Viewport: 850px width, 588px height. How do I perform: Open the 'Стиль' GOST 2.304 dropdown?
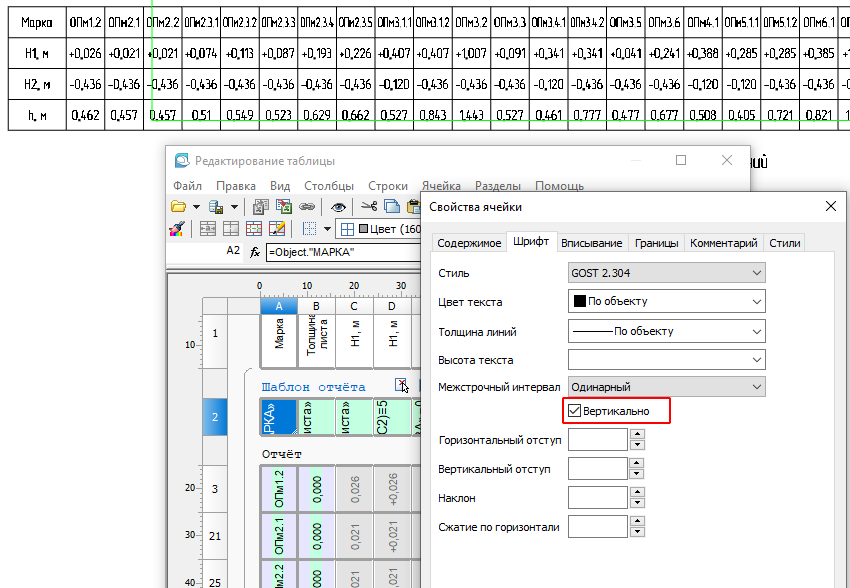(667, 273)
